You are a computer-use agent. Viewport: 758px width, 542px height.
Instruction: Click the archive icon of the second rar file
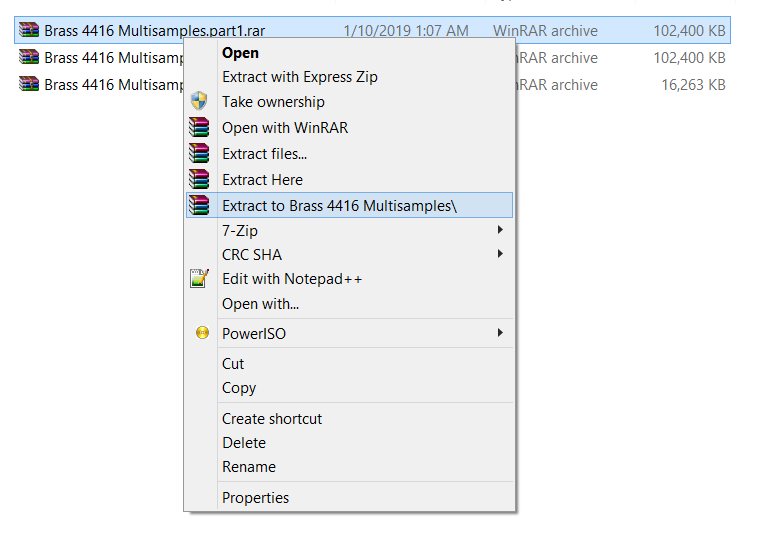29,57
